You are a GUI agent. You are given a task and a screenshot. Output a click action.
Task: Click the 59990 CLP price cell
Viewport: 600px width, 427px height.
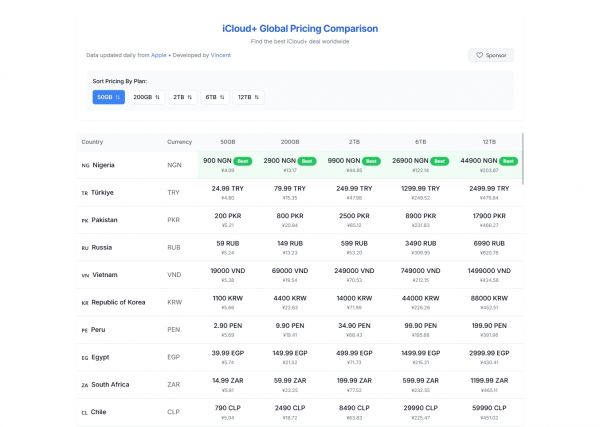(x=489, y=412)
